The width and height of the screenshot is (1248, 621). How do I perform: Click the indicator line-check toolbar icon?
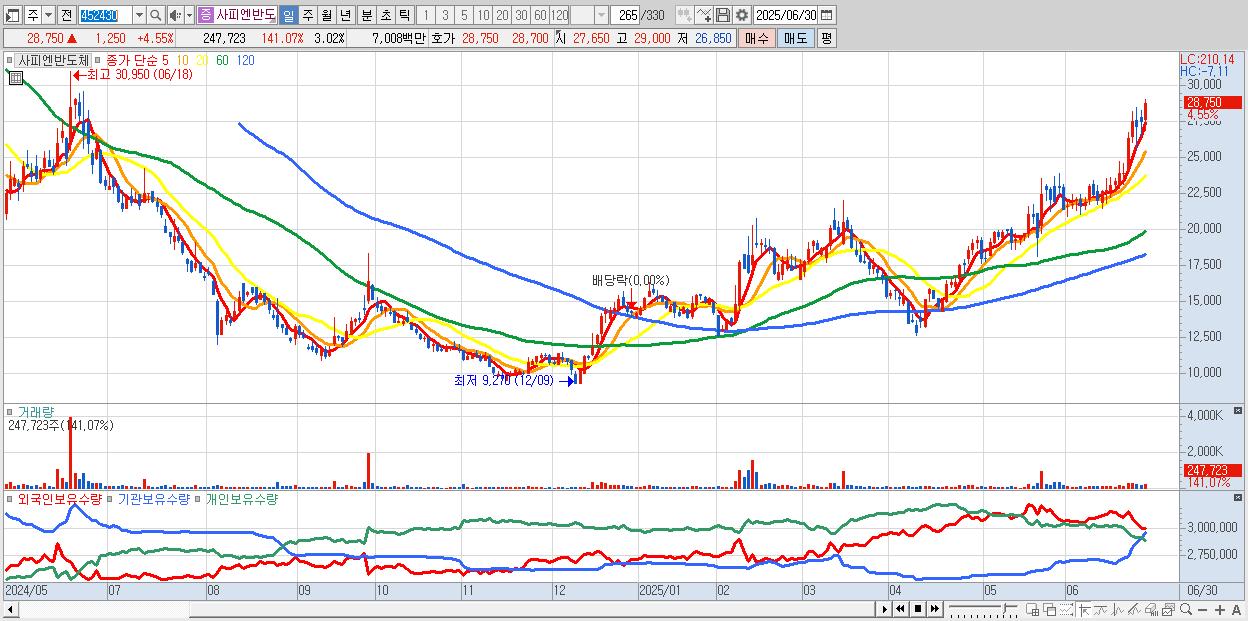tap(704, 15)
